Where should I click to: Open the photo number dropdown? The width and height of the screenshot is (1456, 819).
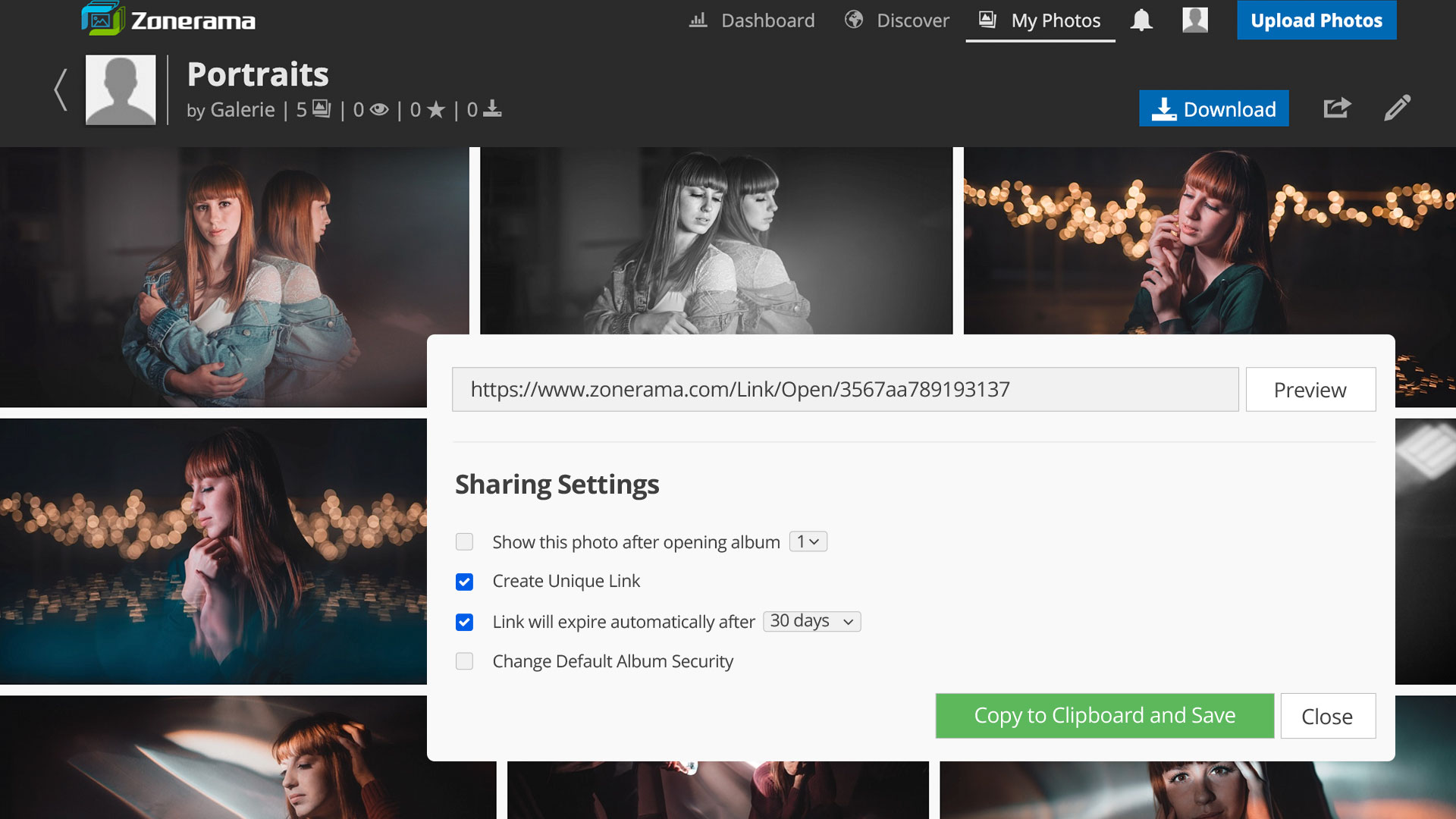808,542
